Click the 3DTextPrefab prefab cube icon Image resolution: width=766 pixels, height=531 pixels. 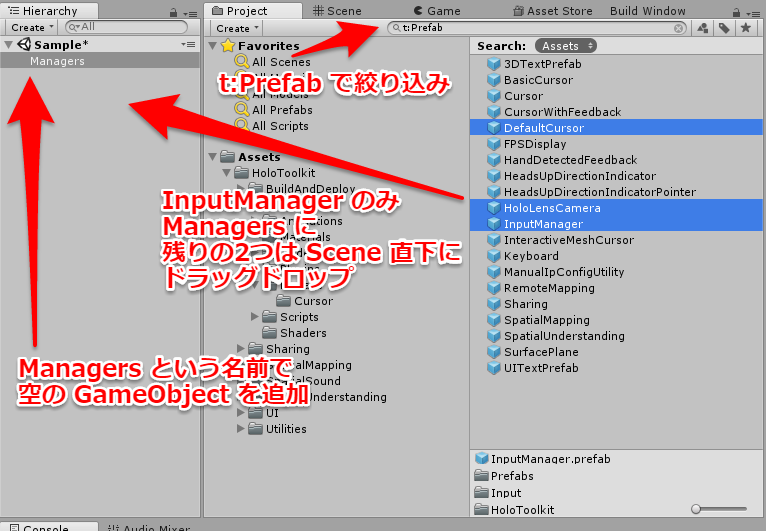[494, 64]
